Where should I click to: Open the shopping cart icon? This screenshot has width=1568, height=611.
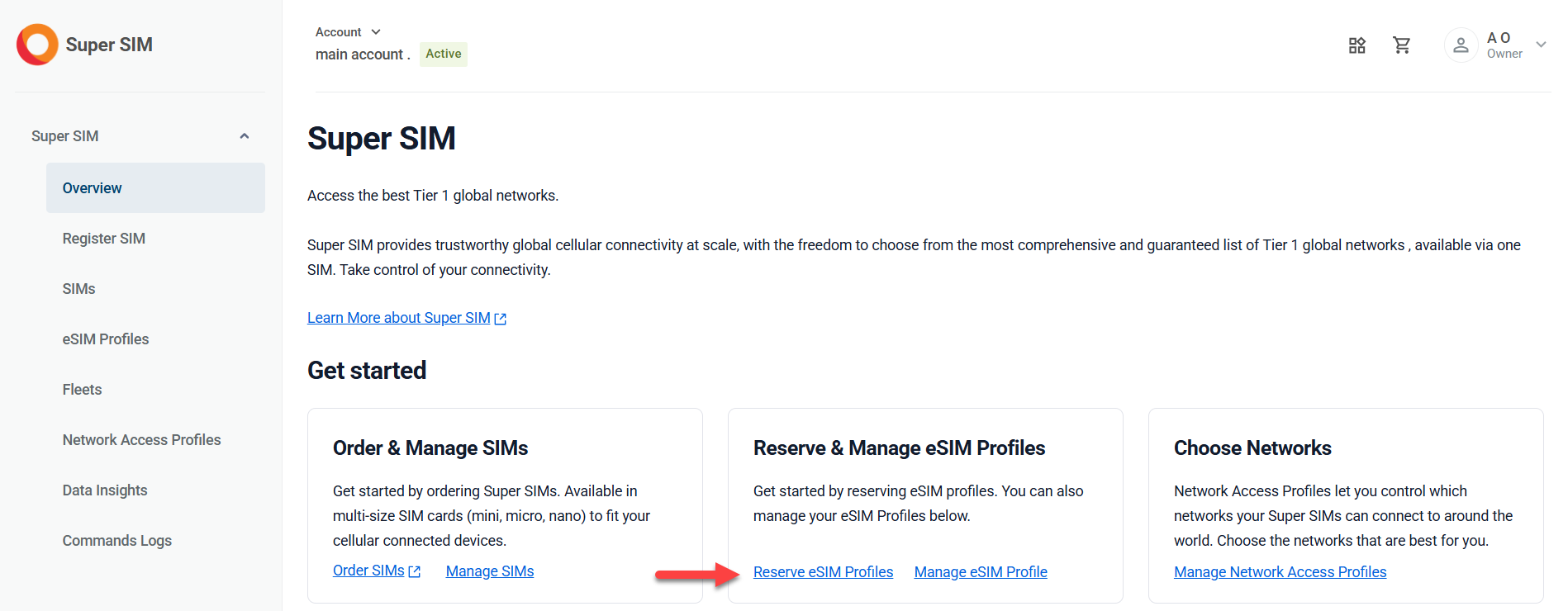(1402, 45)
